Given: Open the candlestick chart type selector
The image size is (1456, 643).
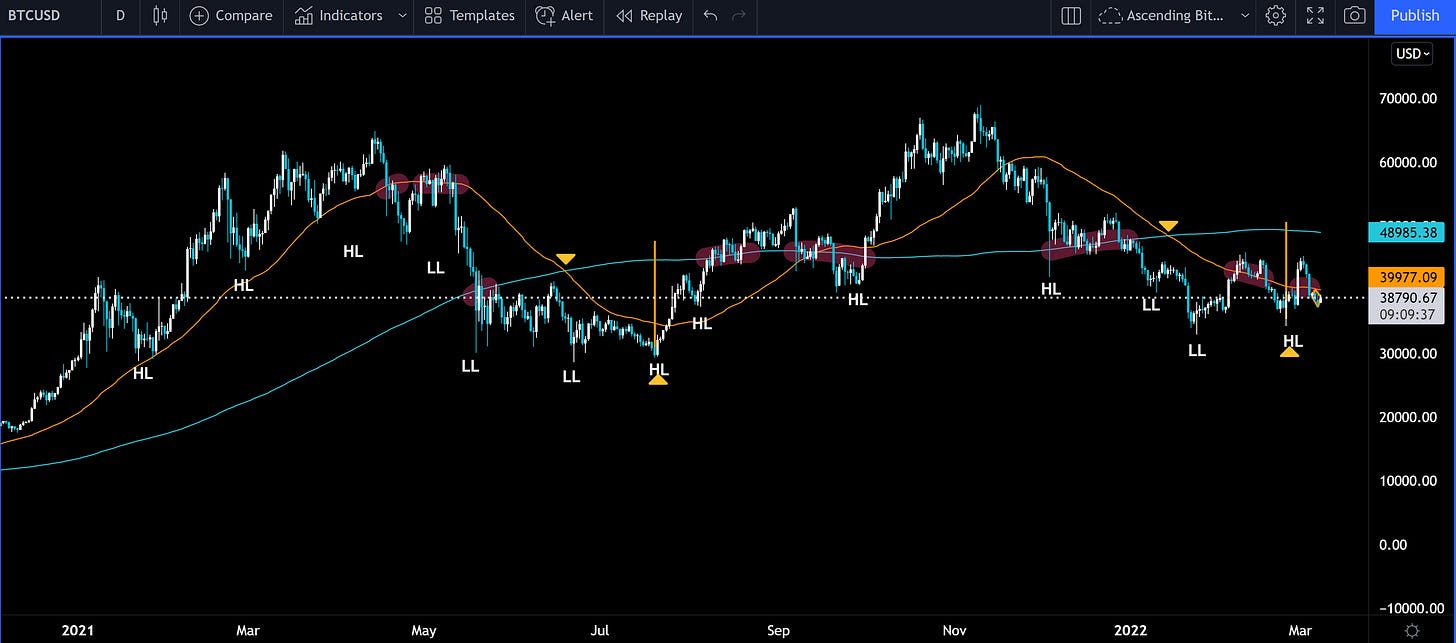Looking at the screenshot, I should pyautogui.click(x=160, y=15).
